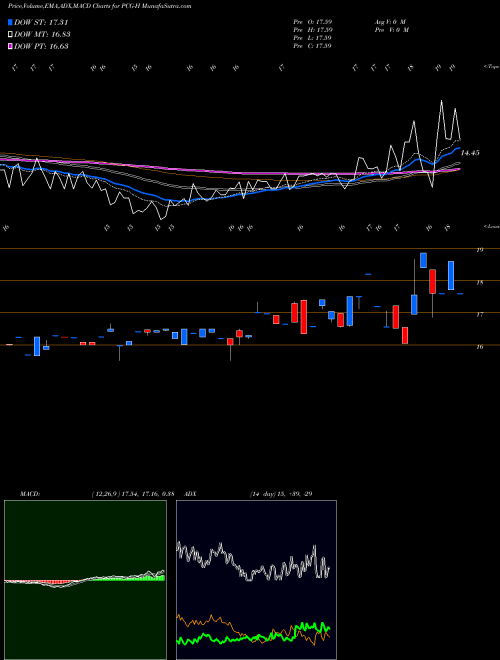Click the highest white price line peak
500x660 pixels.
pos(441,101)
